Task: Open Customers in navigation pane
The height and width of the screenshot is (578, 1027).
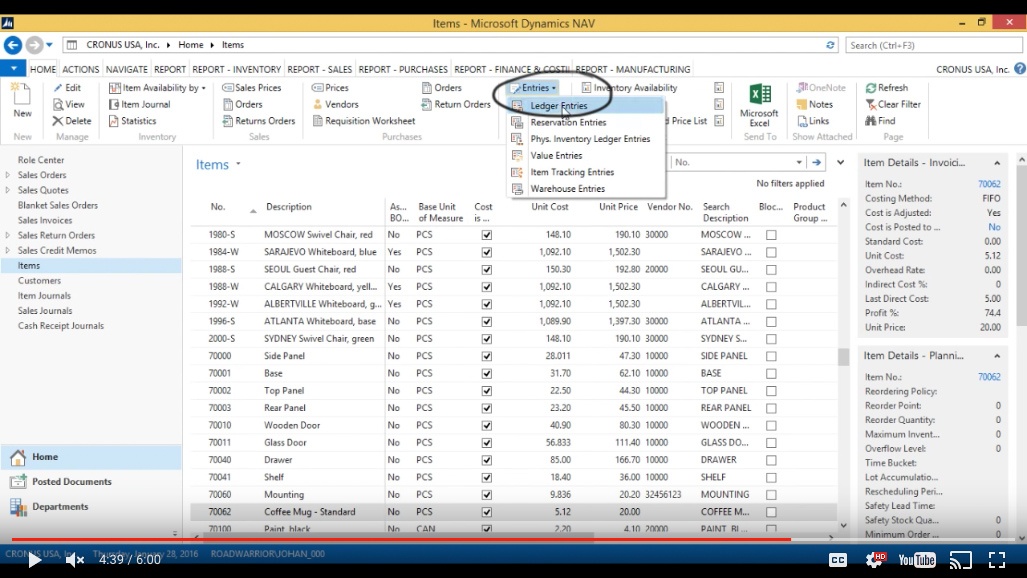Action: [39, 280]
